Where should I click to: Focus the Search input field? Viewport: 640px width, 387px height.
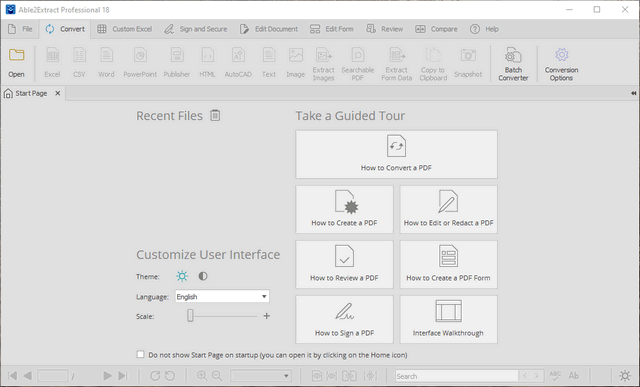pyautogui.click(x=456, y=376)
